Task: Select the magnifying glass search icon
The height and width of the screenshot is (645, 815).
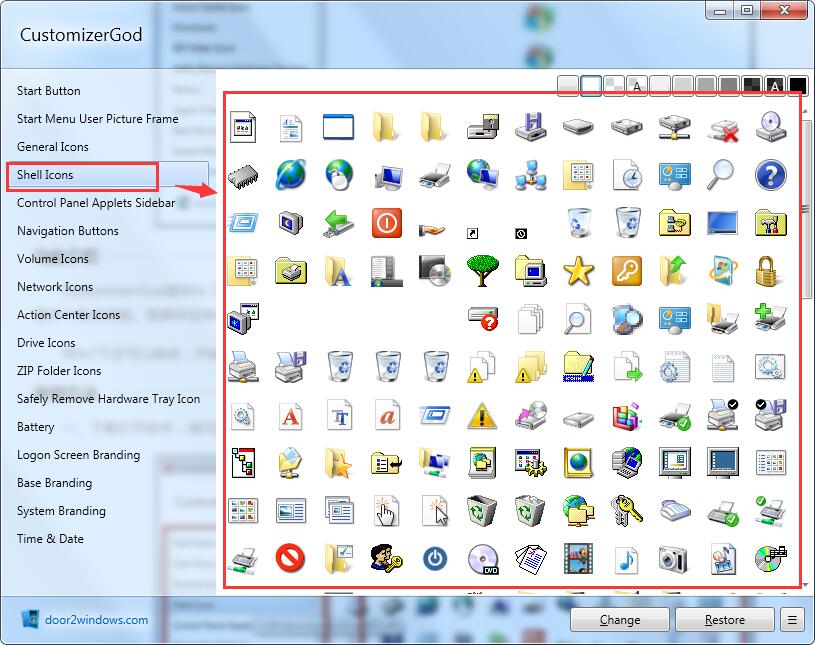Action: pos(721,175)
